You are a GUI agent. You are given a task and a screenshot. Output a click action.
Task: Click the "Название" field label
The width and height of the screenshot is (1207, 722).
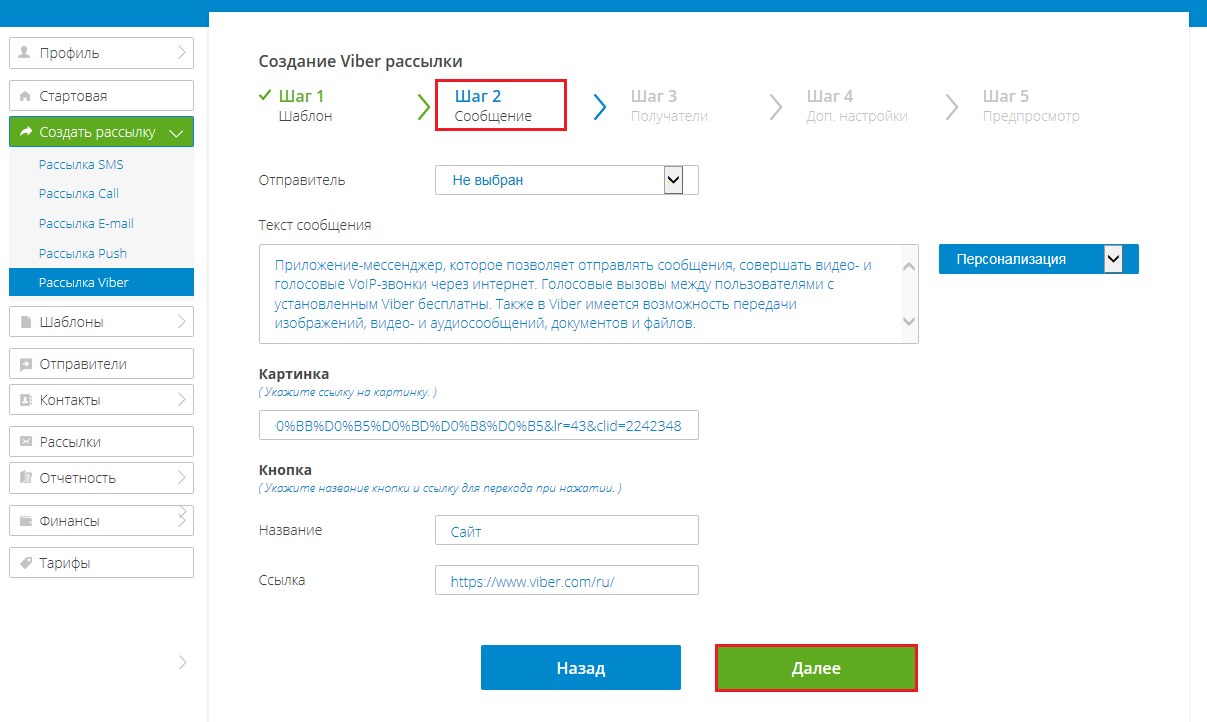(290, 530)
